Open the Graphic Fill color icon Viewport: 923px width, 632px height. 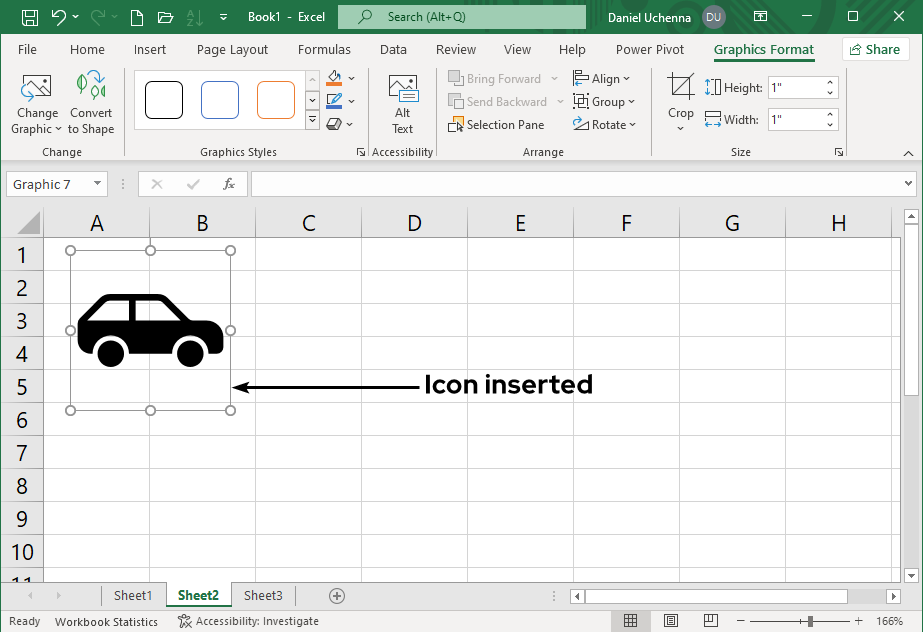(334, 77)
